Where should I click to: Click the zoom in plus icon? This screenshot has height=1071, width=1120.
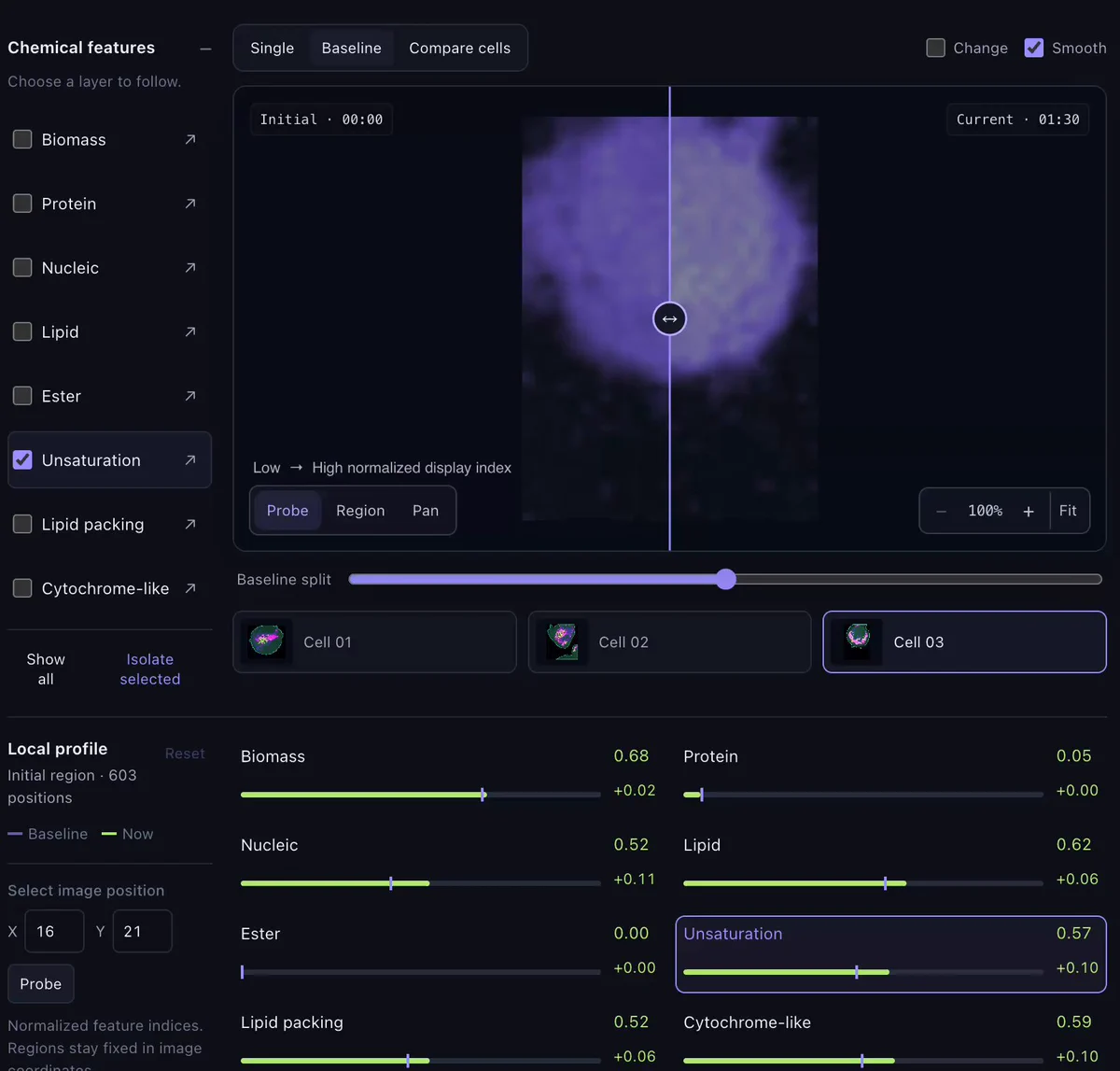pos(1029,511)
